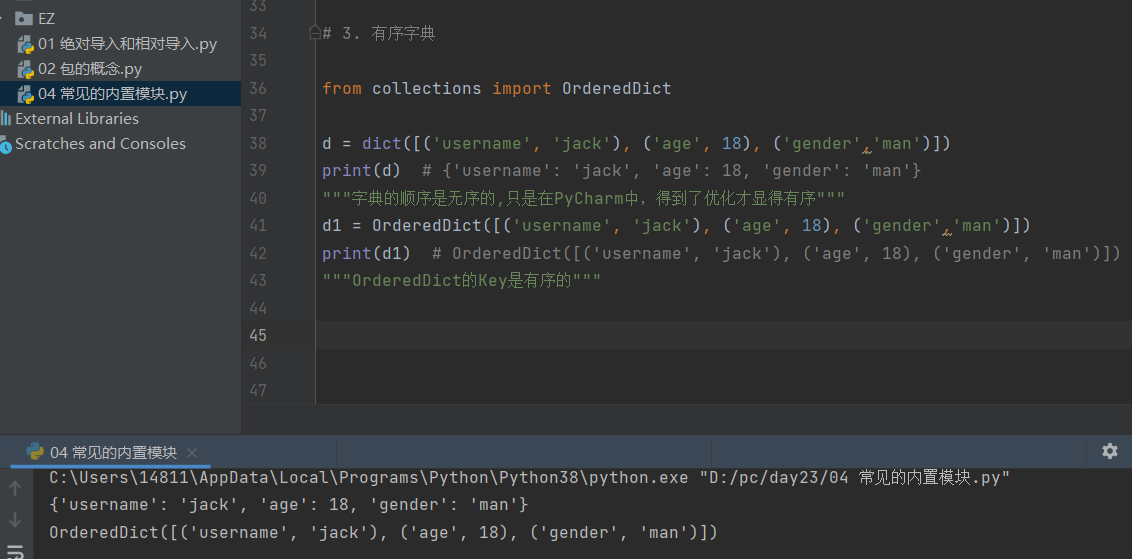Click line number 36 in the gutter

258,89
